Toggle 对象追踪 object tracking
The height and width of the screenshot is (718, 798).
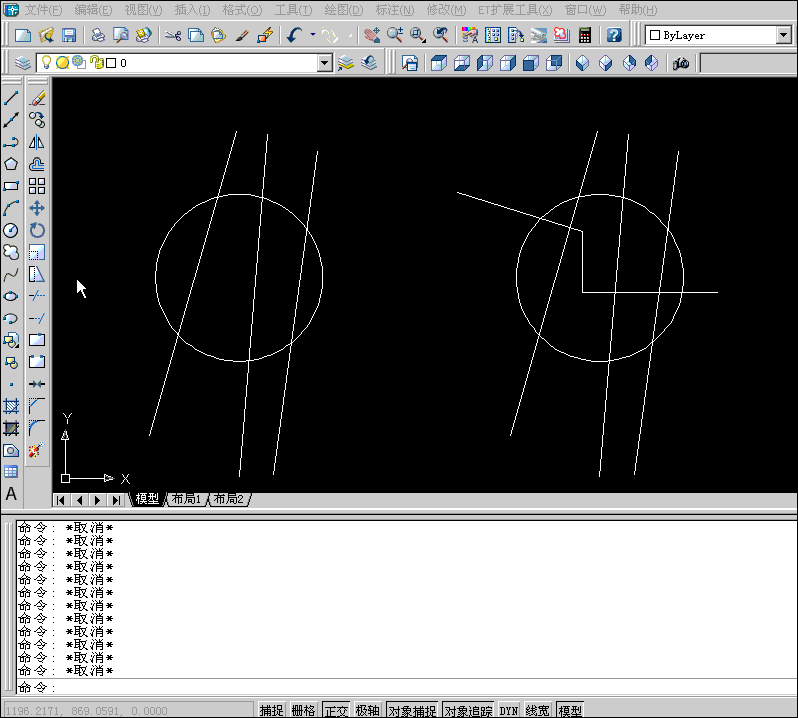(468, 710)
